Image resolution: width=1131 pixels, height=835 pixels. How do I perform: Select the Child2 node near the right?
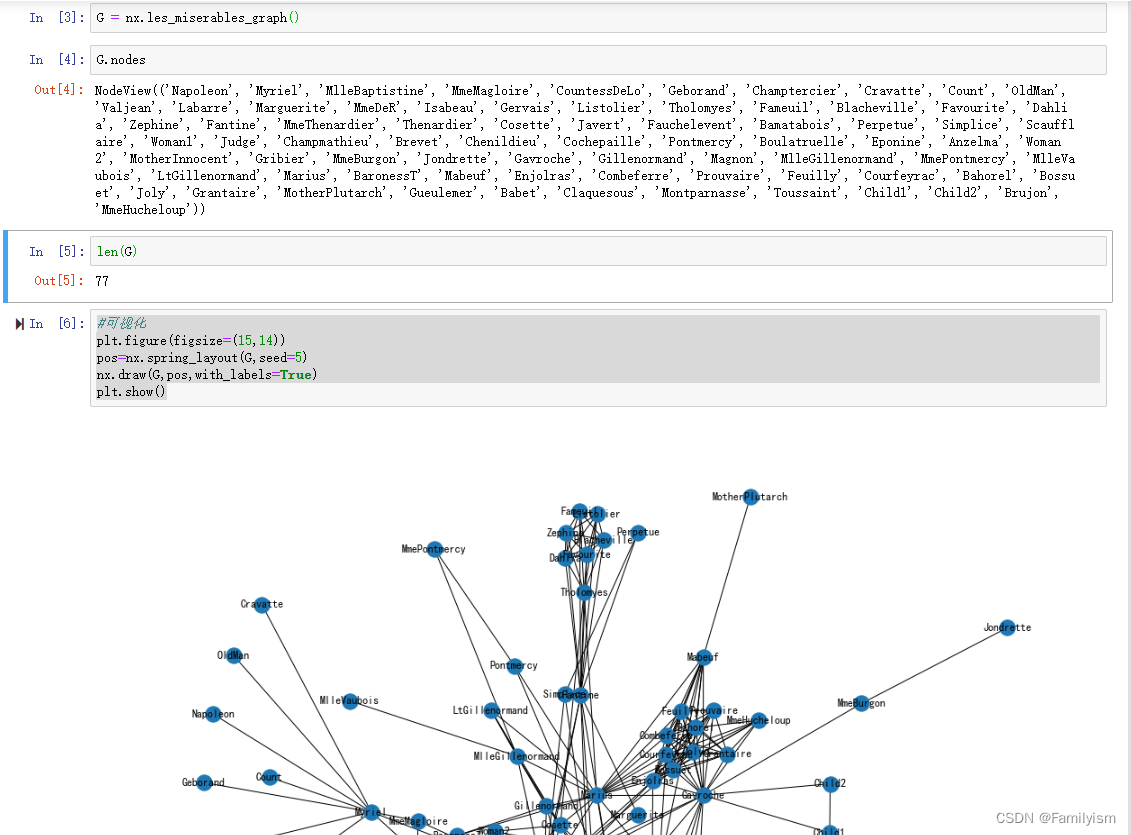point(831,786)
